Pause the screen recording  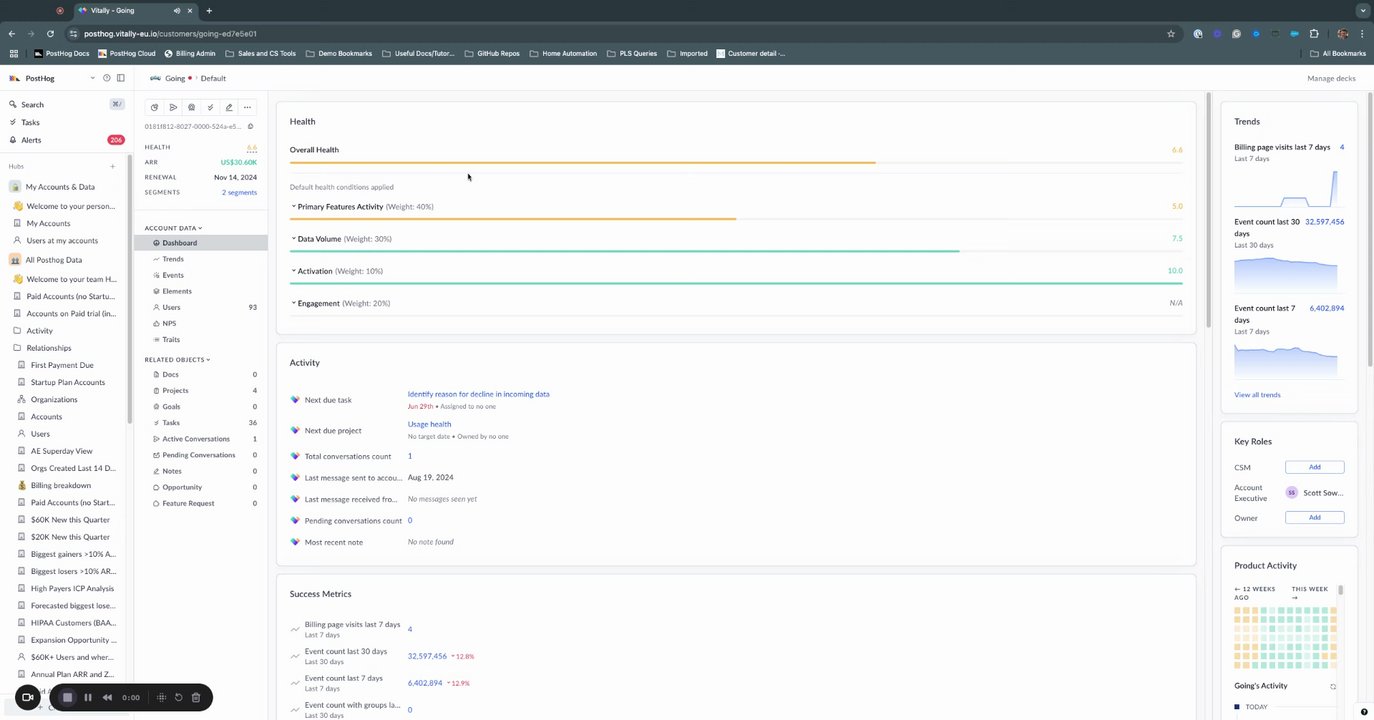pos(88,697)
